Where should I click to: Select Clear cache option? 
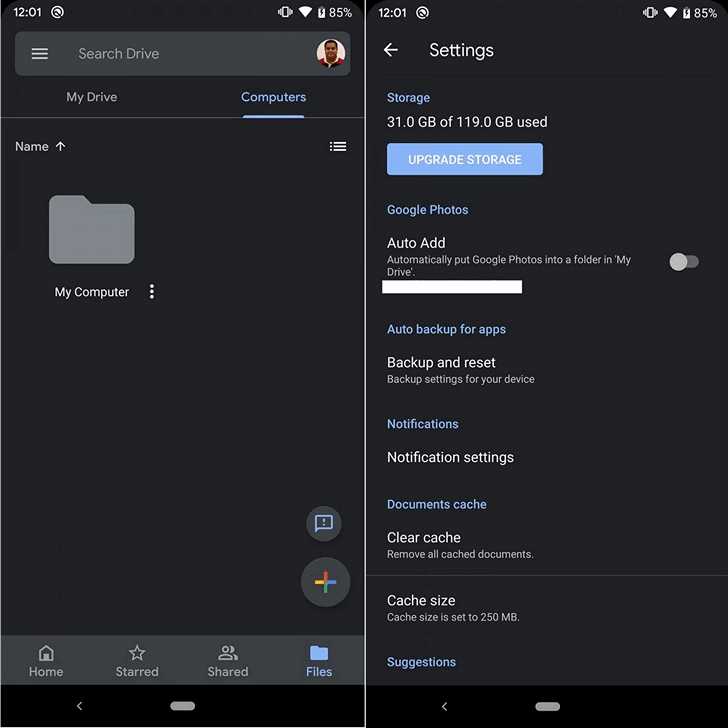547,545
